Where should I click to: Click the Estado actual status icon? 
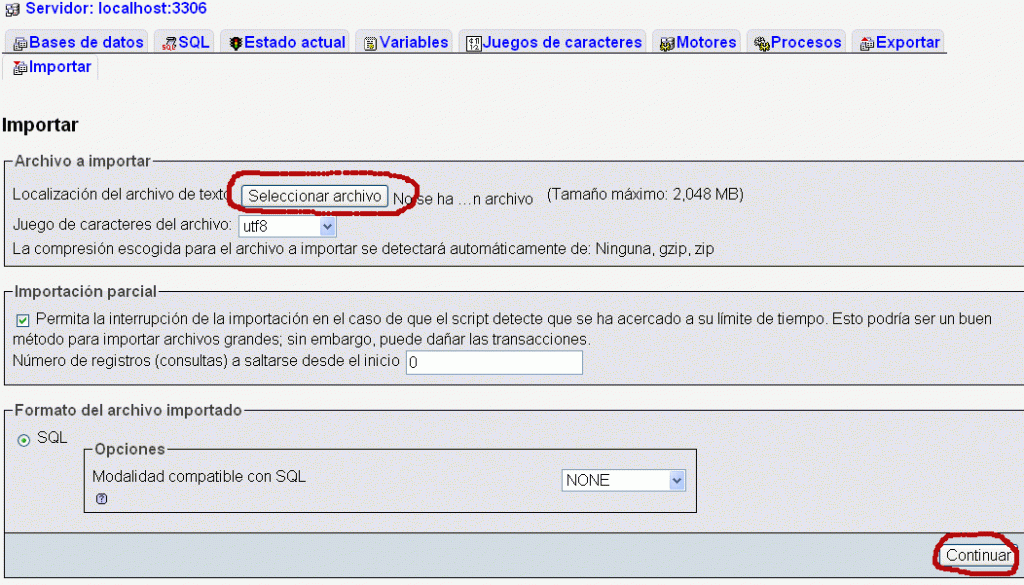tap(234, 41)
